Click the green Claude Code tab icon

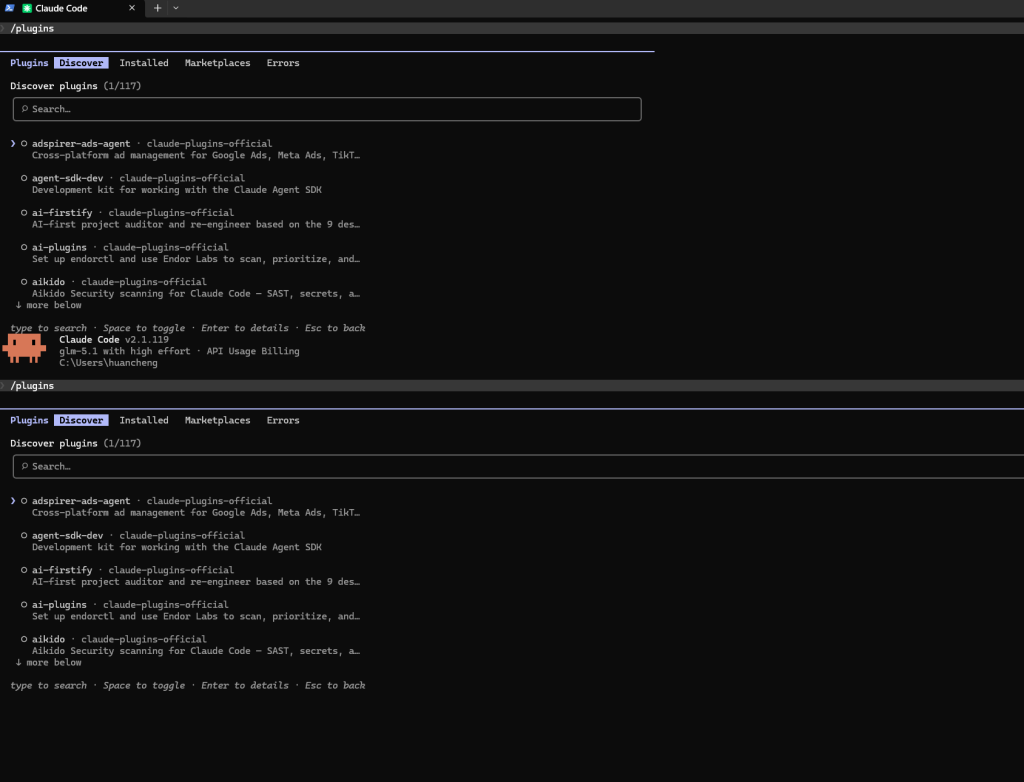coord(27,8)
